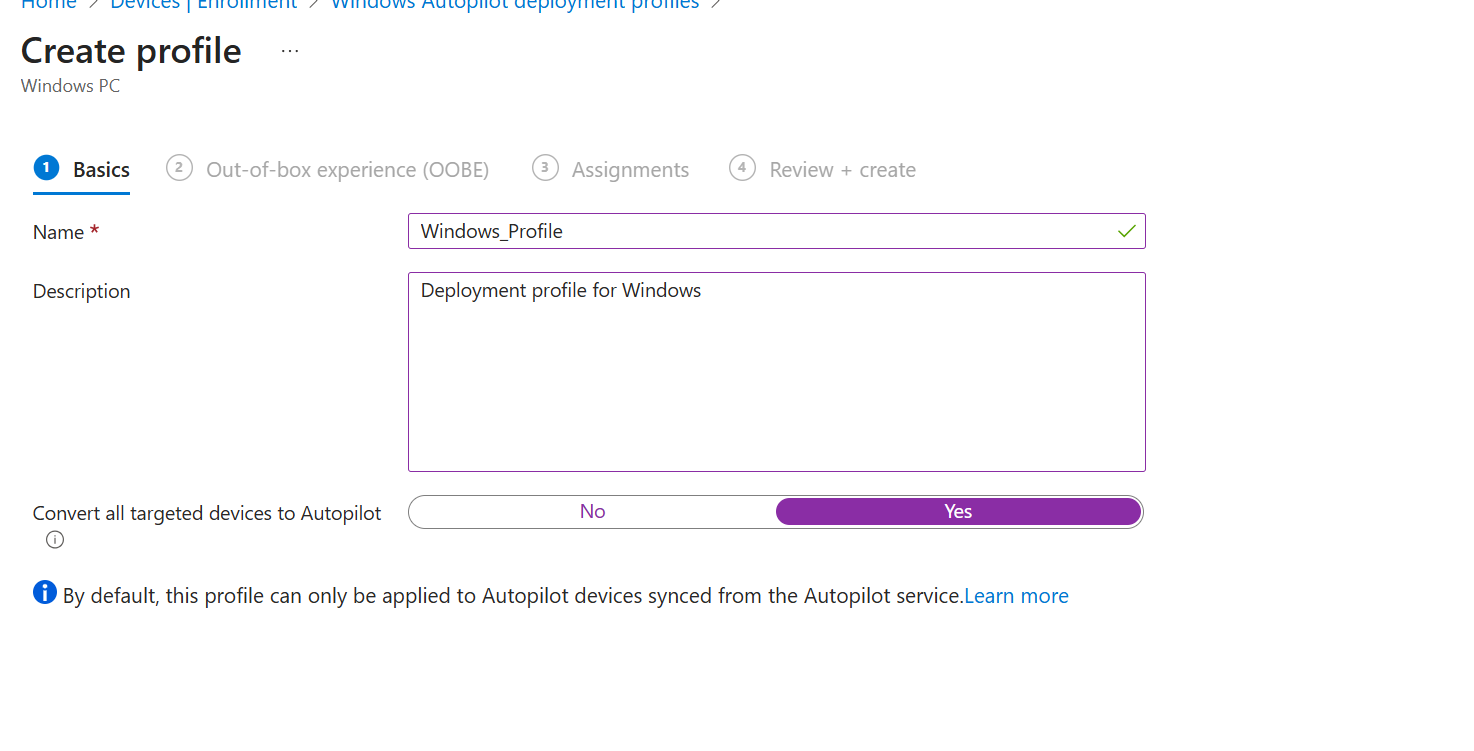Switch to the Basics tab
This screenshot has width=1474, height=751.
click(101, 170)
